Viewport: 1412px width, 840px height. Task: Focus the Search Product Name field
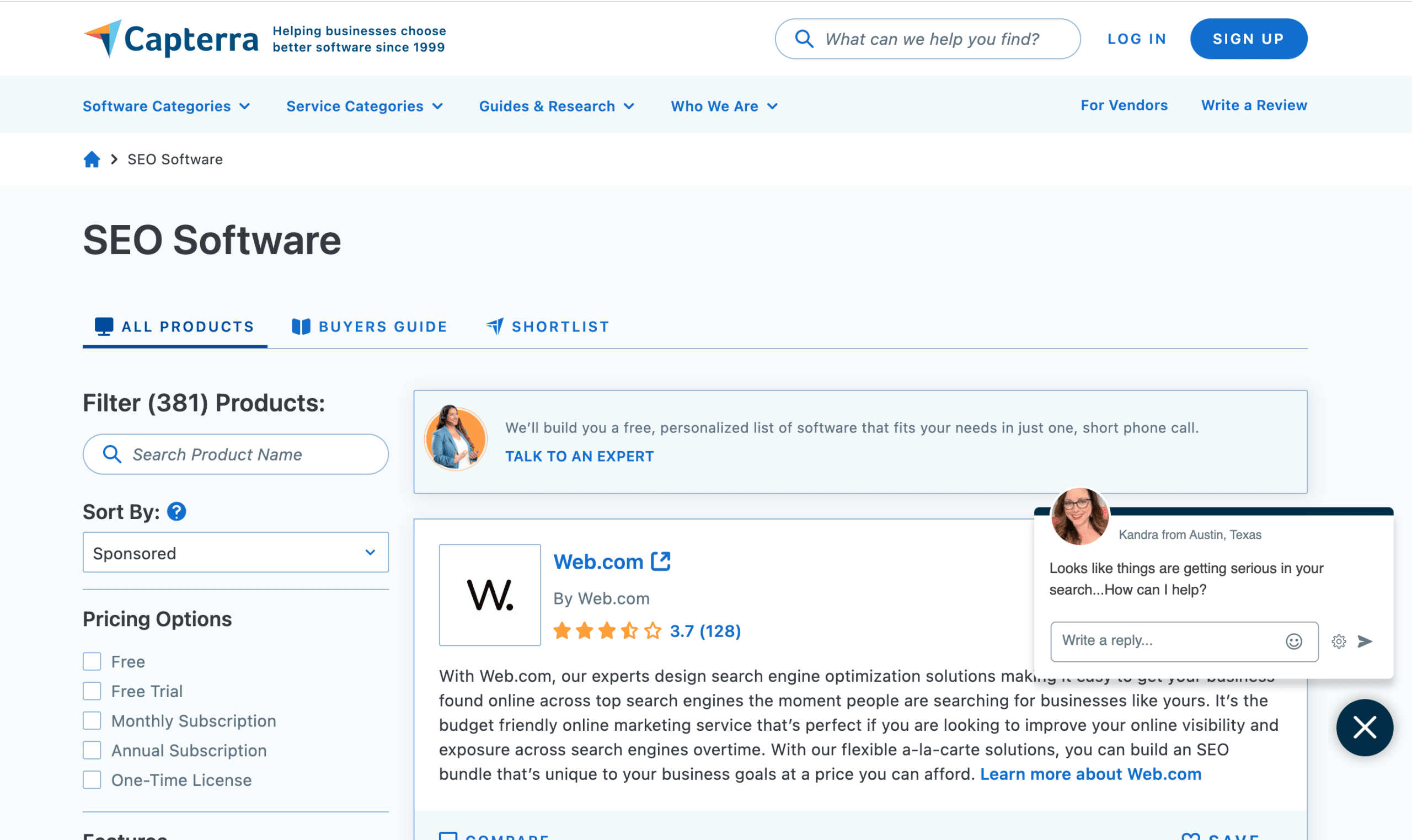[236, 454]
